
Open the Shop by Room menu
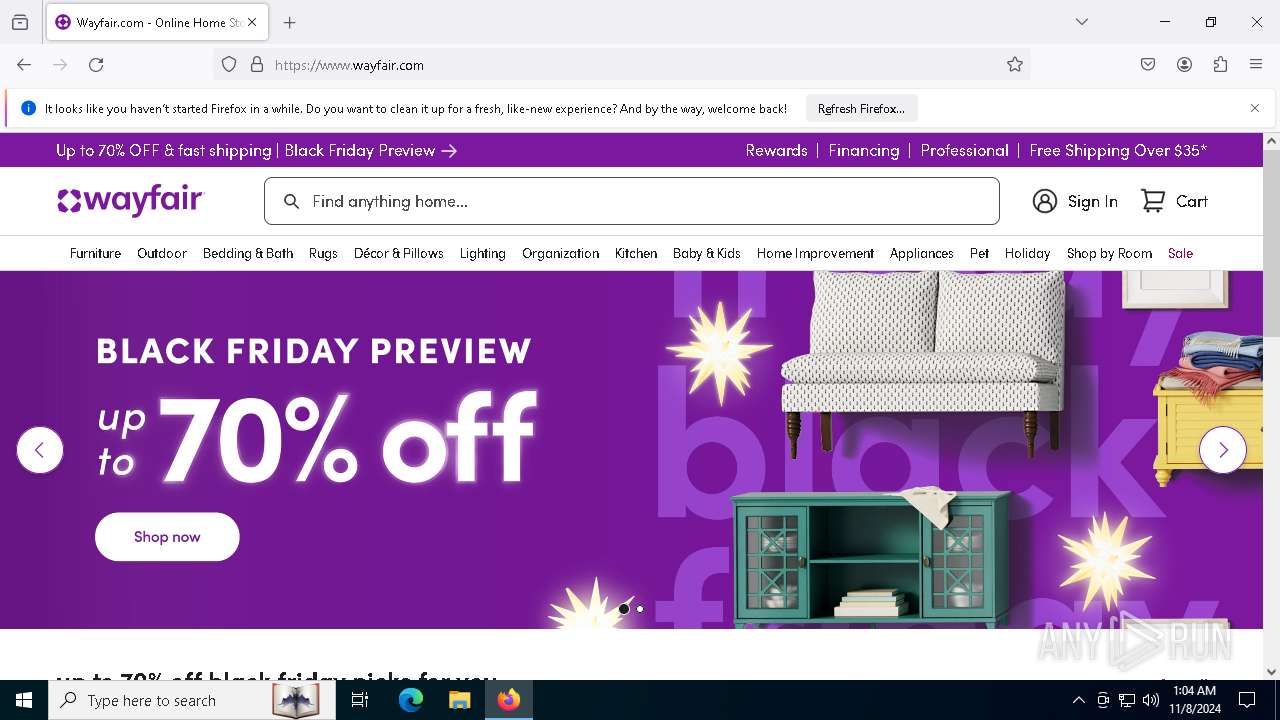click(x=1109, y=254)
